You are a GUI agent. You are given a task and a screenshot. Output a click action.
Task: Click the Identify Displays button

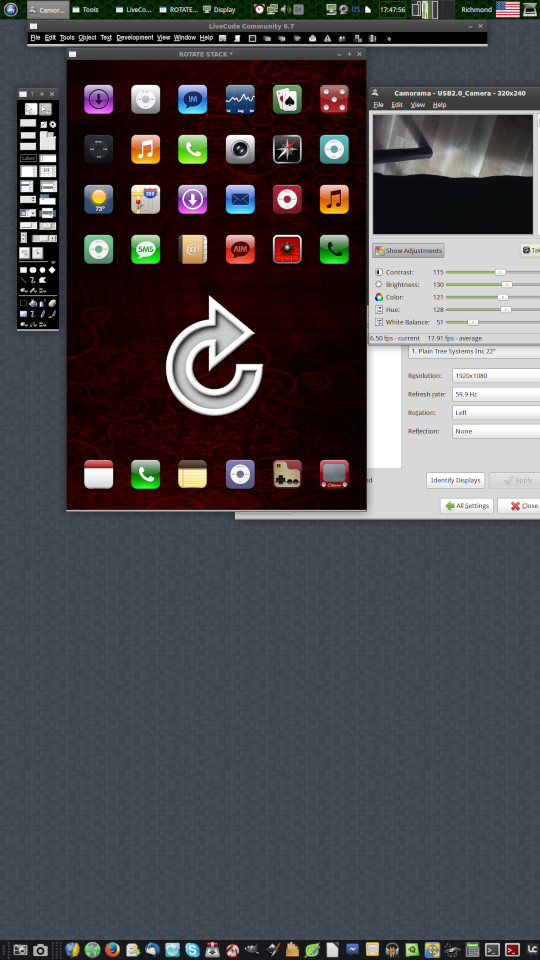456,481
